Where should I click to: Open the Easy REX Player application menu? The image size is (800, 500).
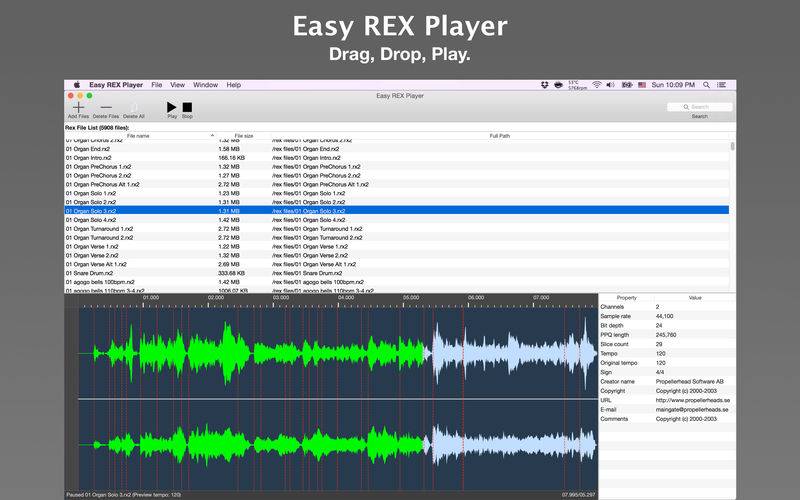116,85
